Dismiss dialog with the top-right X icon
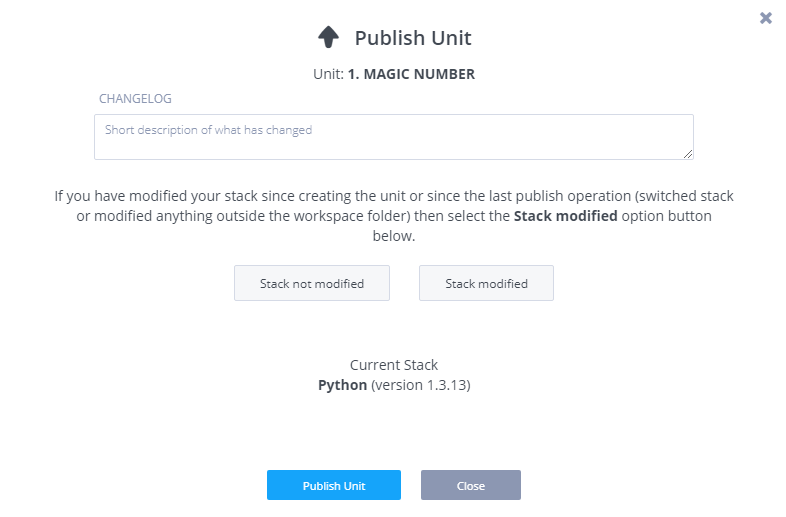 tap(766, 18)
